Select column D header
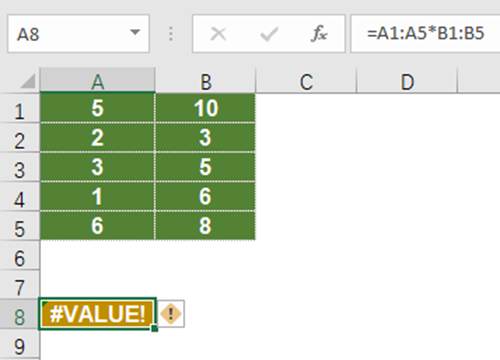 [x=407, y=80]
